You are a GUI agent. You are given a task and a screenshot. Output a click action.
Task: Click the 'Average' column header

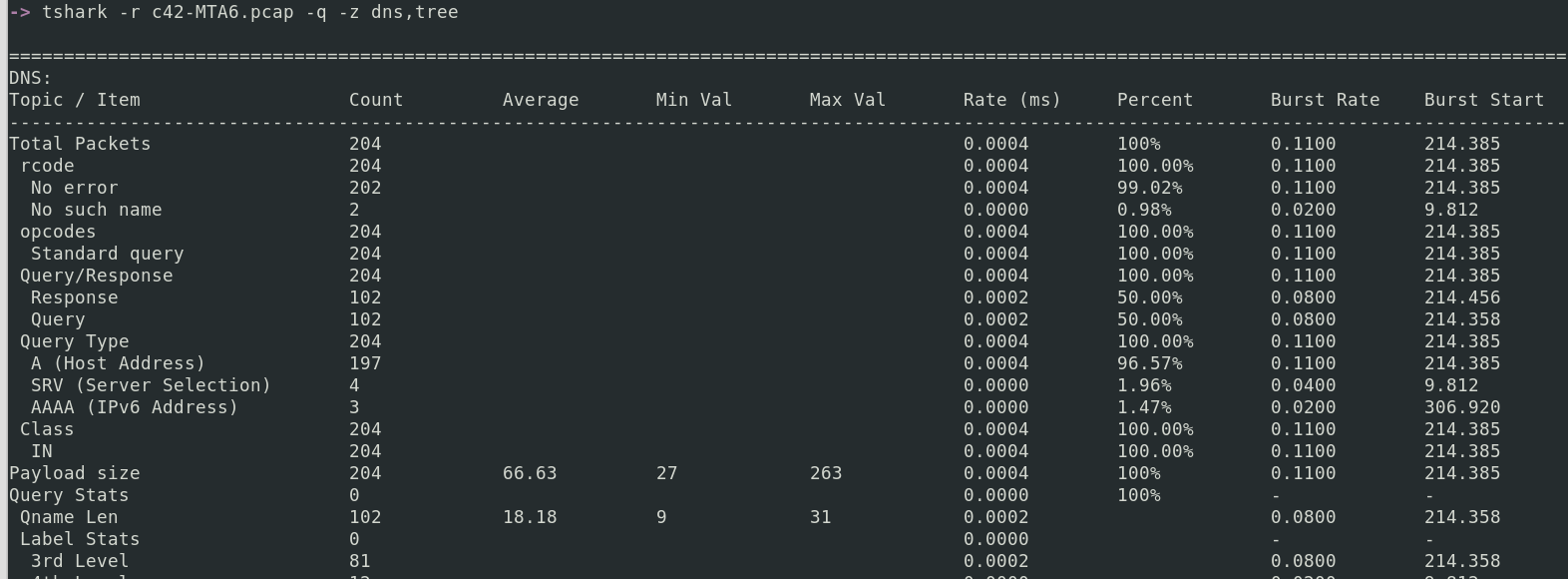click(x=541, y=100)
